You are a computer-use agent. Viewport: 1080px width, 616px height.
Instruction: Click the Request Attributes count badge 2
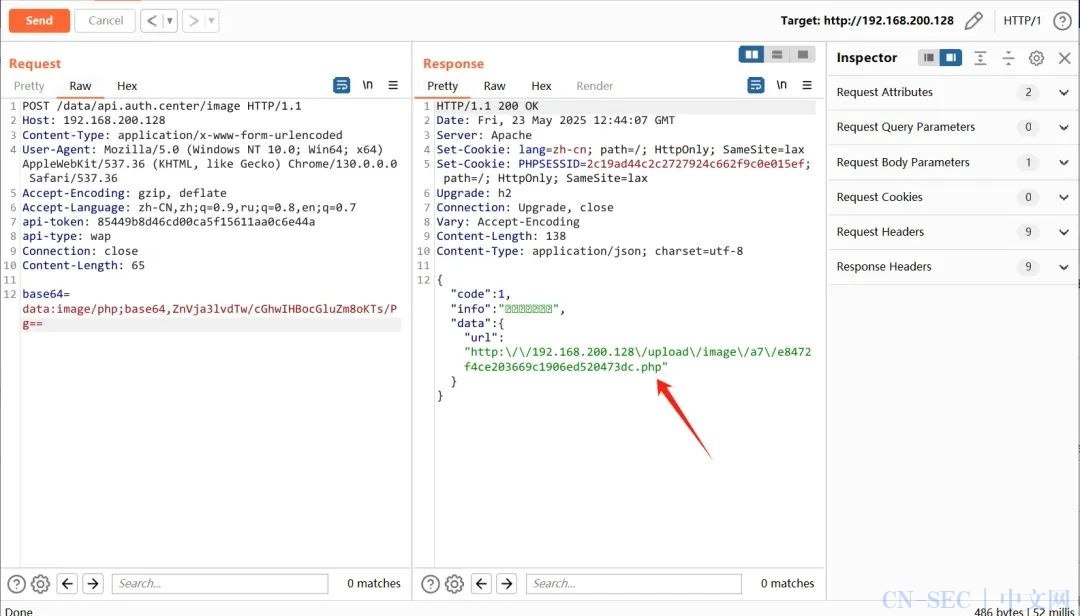tap(1028, 92)
